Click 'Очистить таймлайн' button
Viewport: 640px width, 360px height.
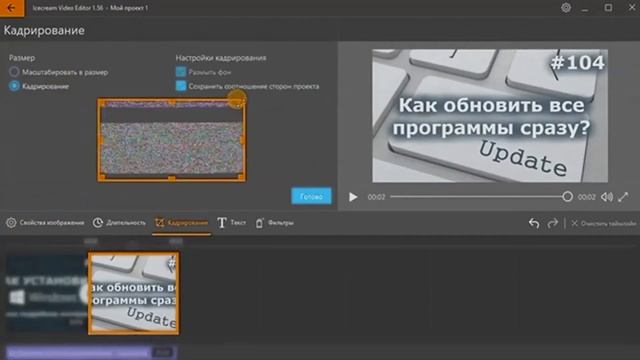(603, 223)
